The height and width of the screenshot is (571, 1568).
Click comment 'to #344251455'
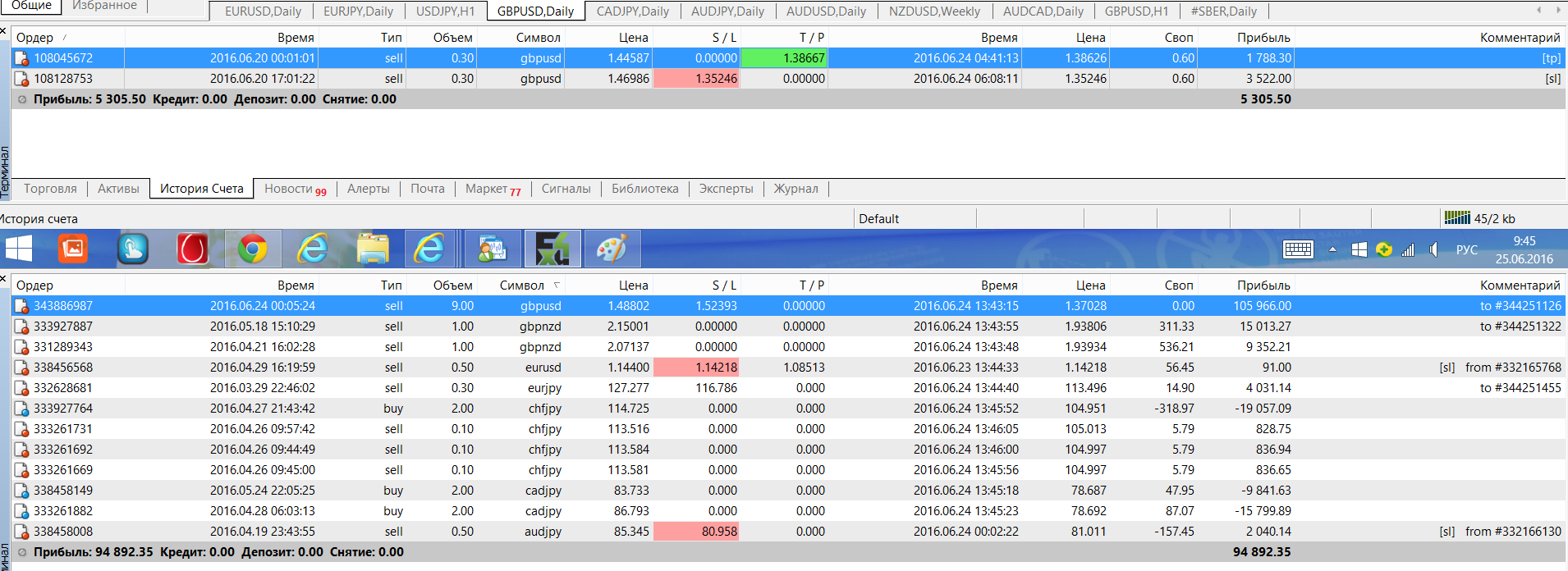coord(1520,388)
